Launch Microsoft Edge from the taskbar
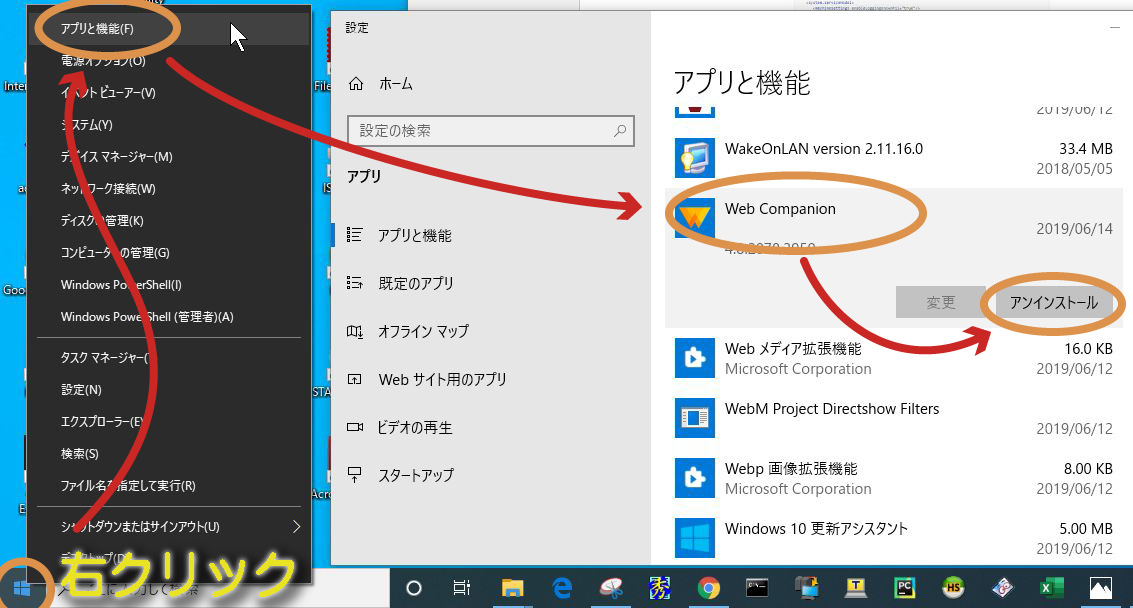The height and width of the screenshot is (608, 1133). pyautogui.click(x=562, y=588)
